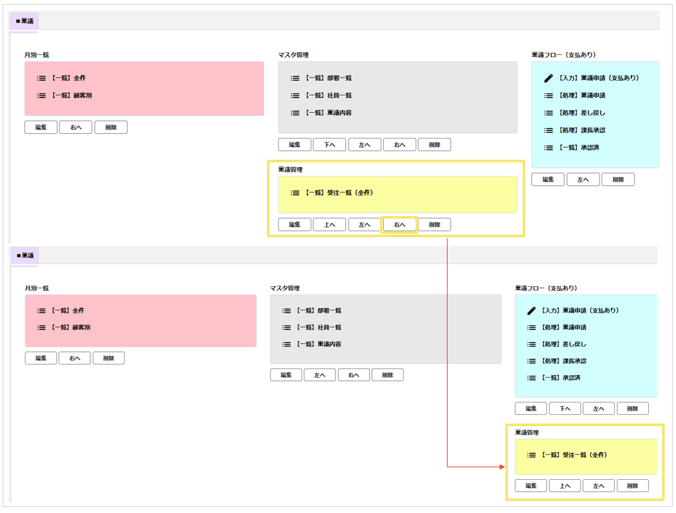This screenshot has height=513, width=676.
Task: Click 上へ under 稟議管理 in upper screen
Action: (x=329, y=225)
